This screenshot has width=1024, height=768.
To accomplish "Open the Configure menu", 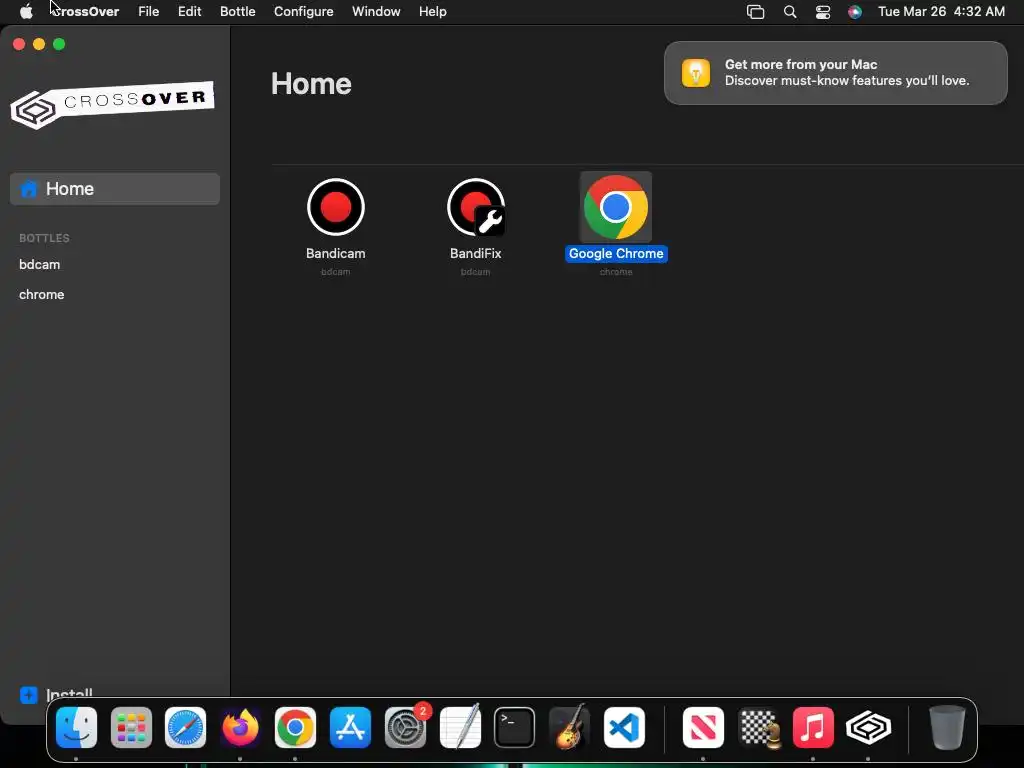I will pyautogui.click(x=304, y=12).
